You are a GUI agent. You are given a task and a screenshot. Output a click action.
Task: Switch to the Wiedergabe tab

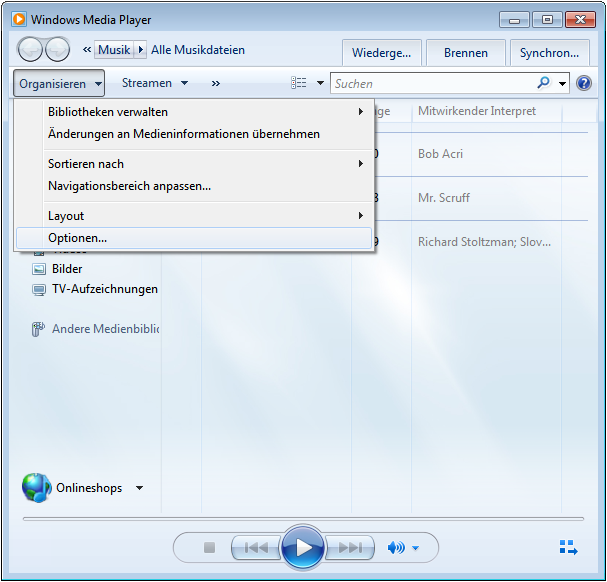[382, 53]
